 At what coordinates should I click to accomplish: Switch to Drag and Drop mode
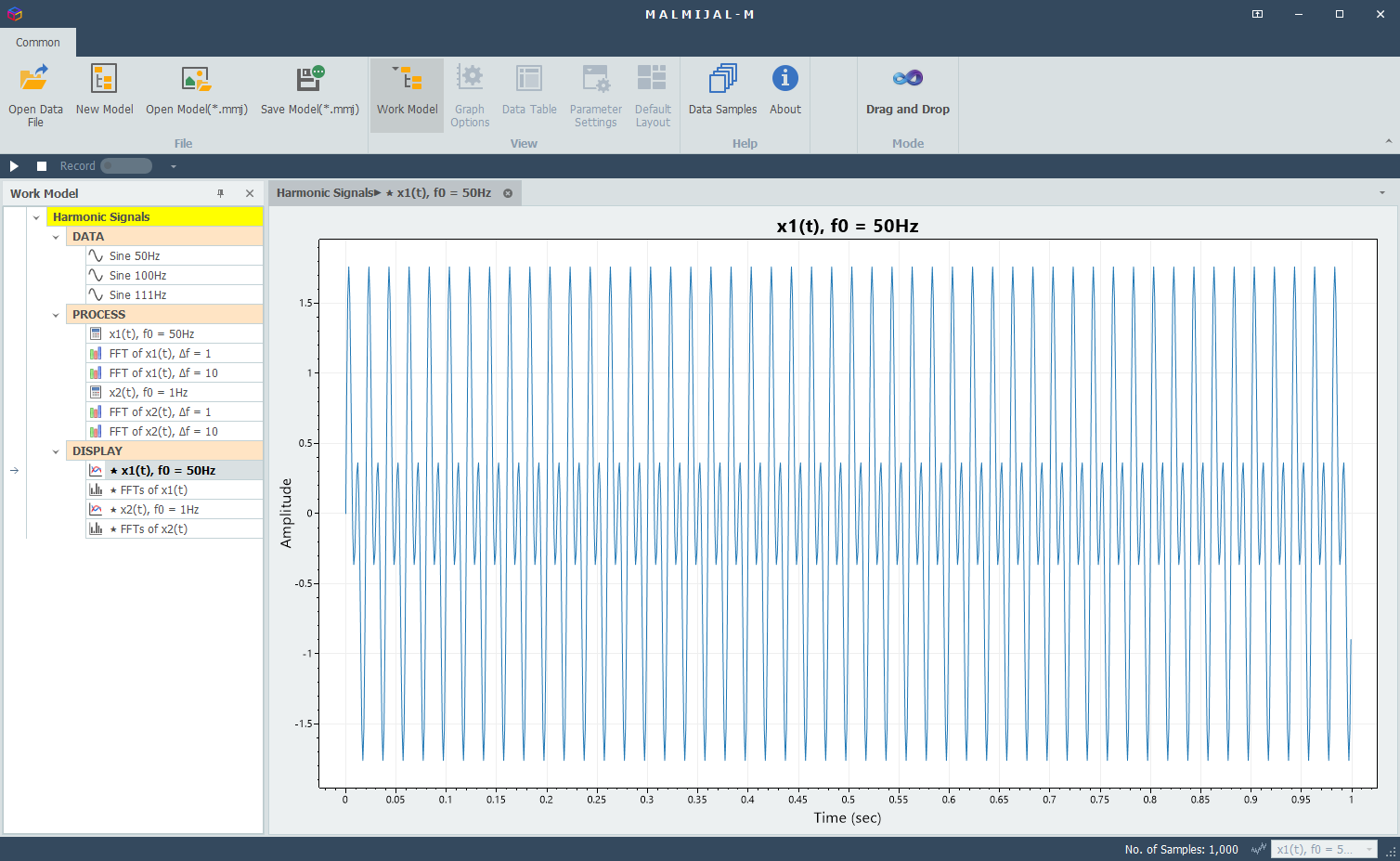(908, 91)
